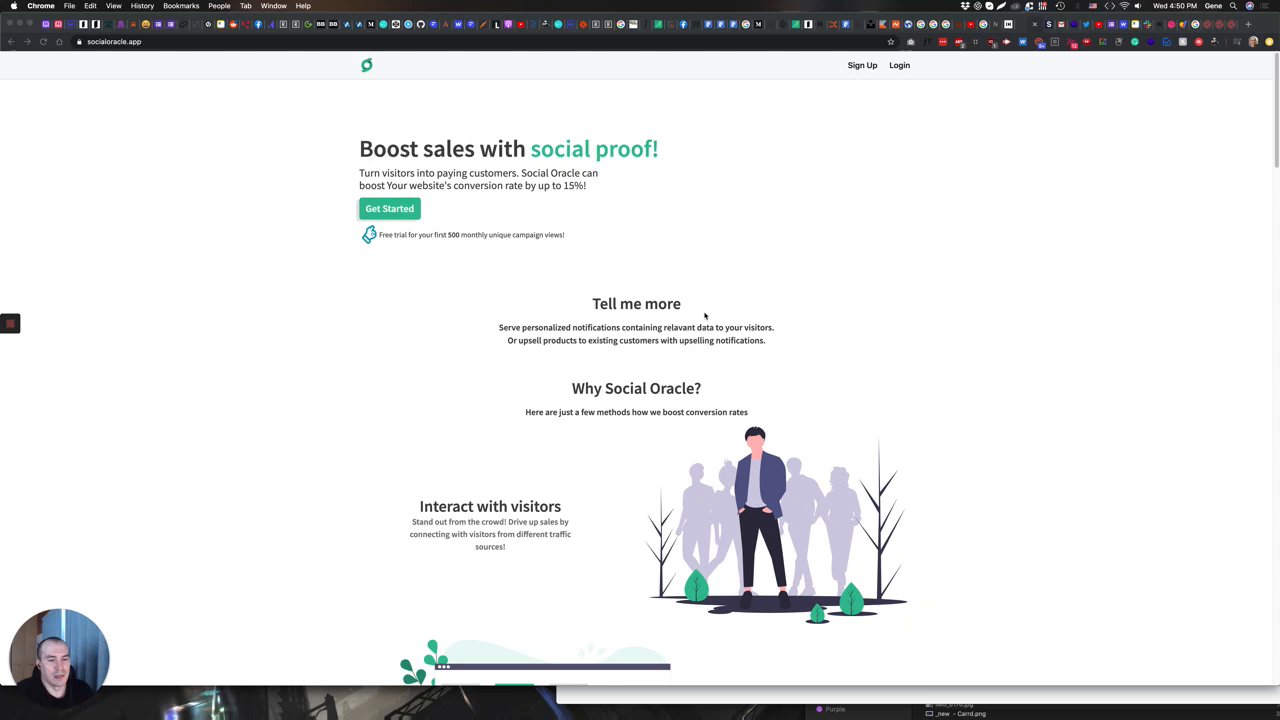The image size is (1280, 720).
Task: Click the page vertical scrollbar
Action: 1276,110
